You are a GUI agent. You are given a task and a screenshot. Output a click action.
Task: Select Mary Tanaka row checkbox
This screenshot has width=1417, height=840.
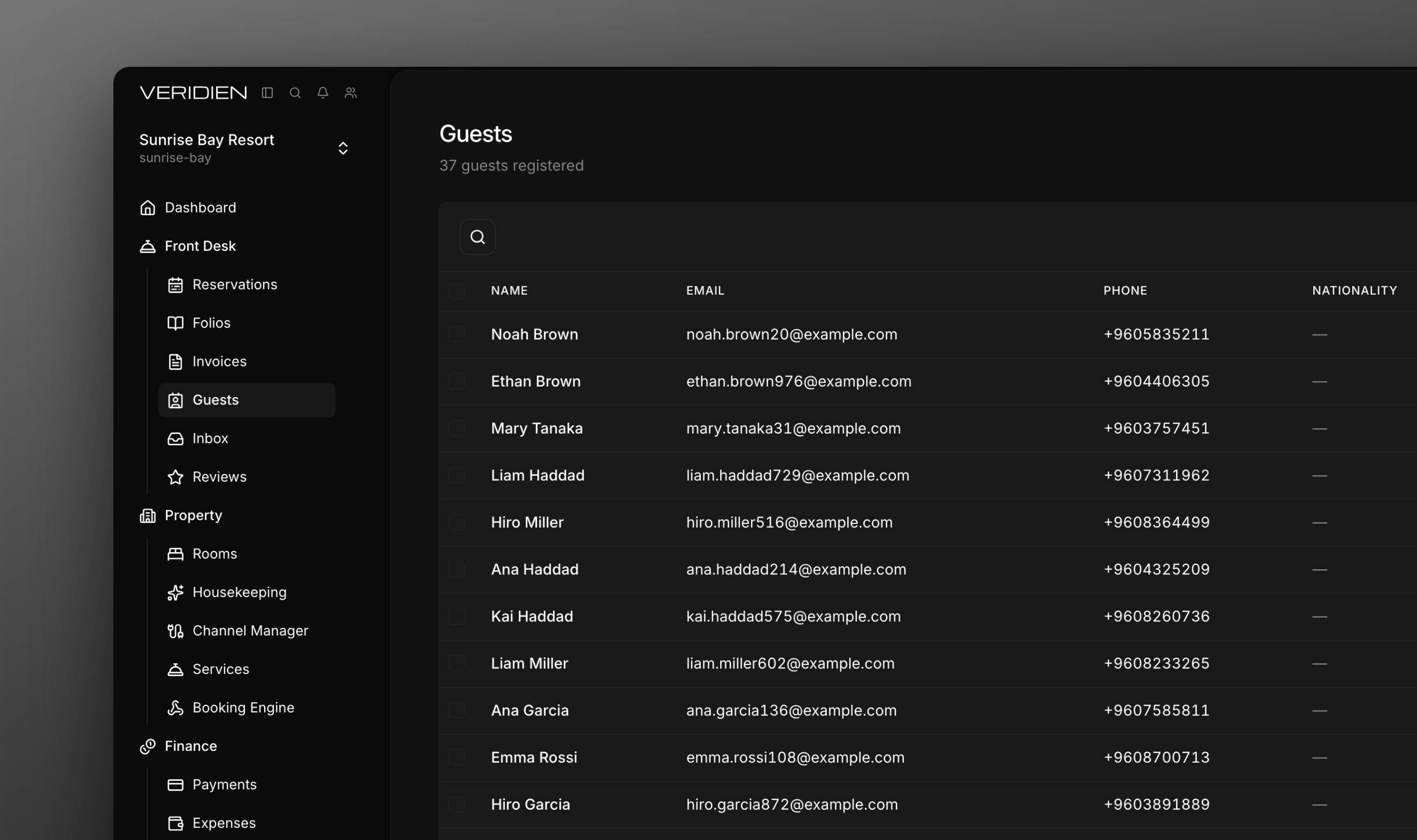(x=456, y=429)
